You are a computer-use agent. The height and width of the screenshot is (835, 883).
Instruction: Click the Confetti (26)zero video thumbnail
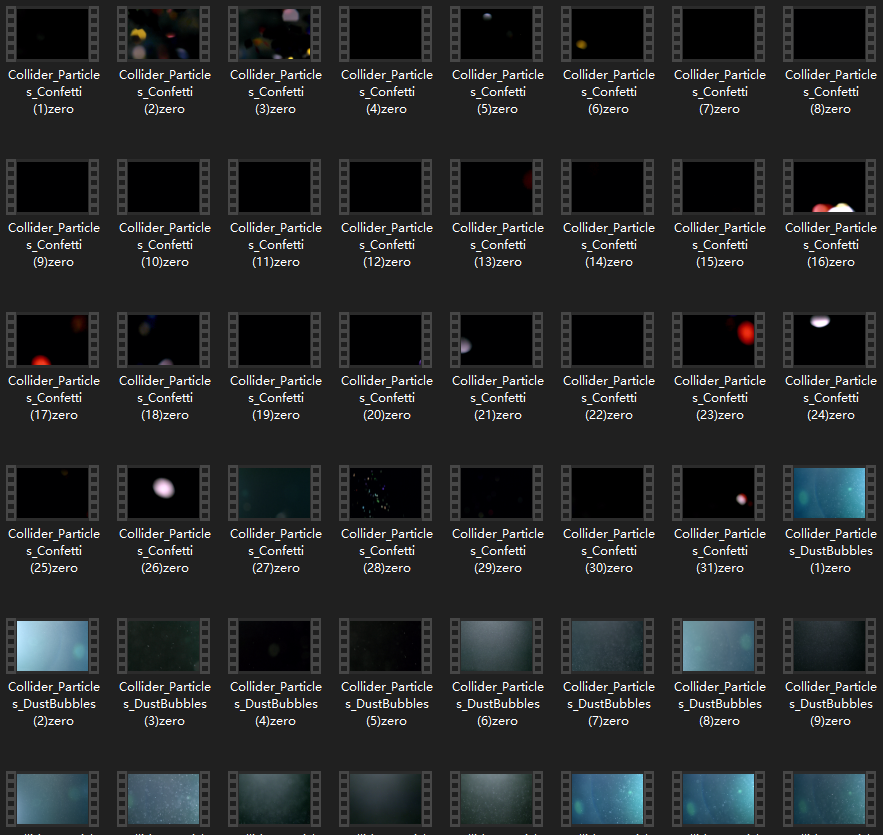click(164, 493)
